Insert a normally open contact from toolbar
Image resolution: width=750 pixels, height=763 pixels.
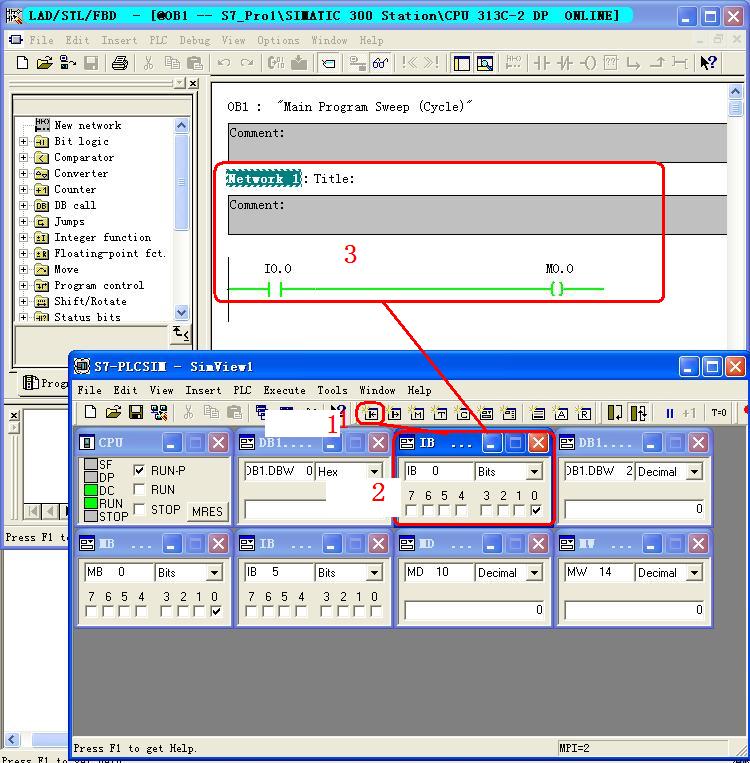542,63
